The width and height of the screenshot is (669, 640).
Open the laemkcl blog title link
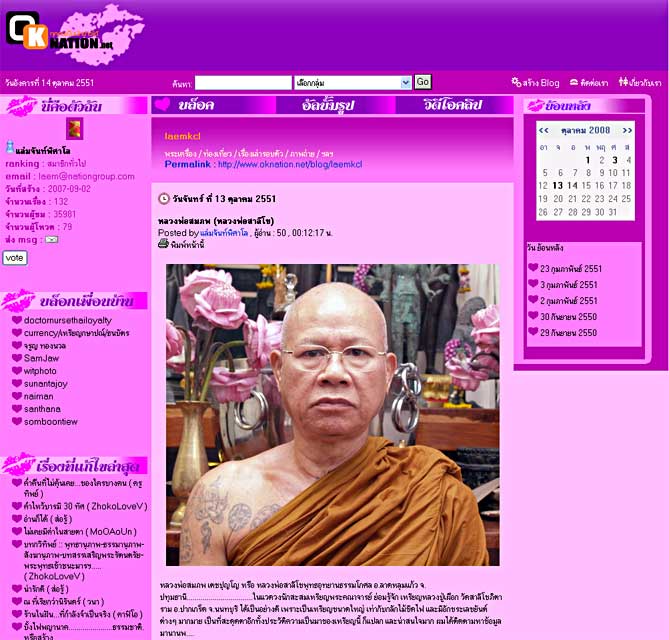182,136
